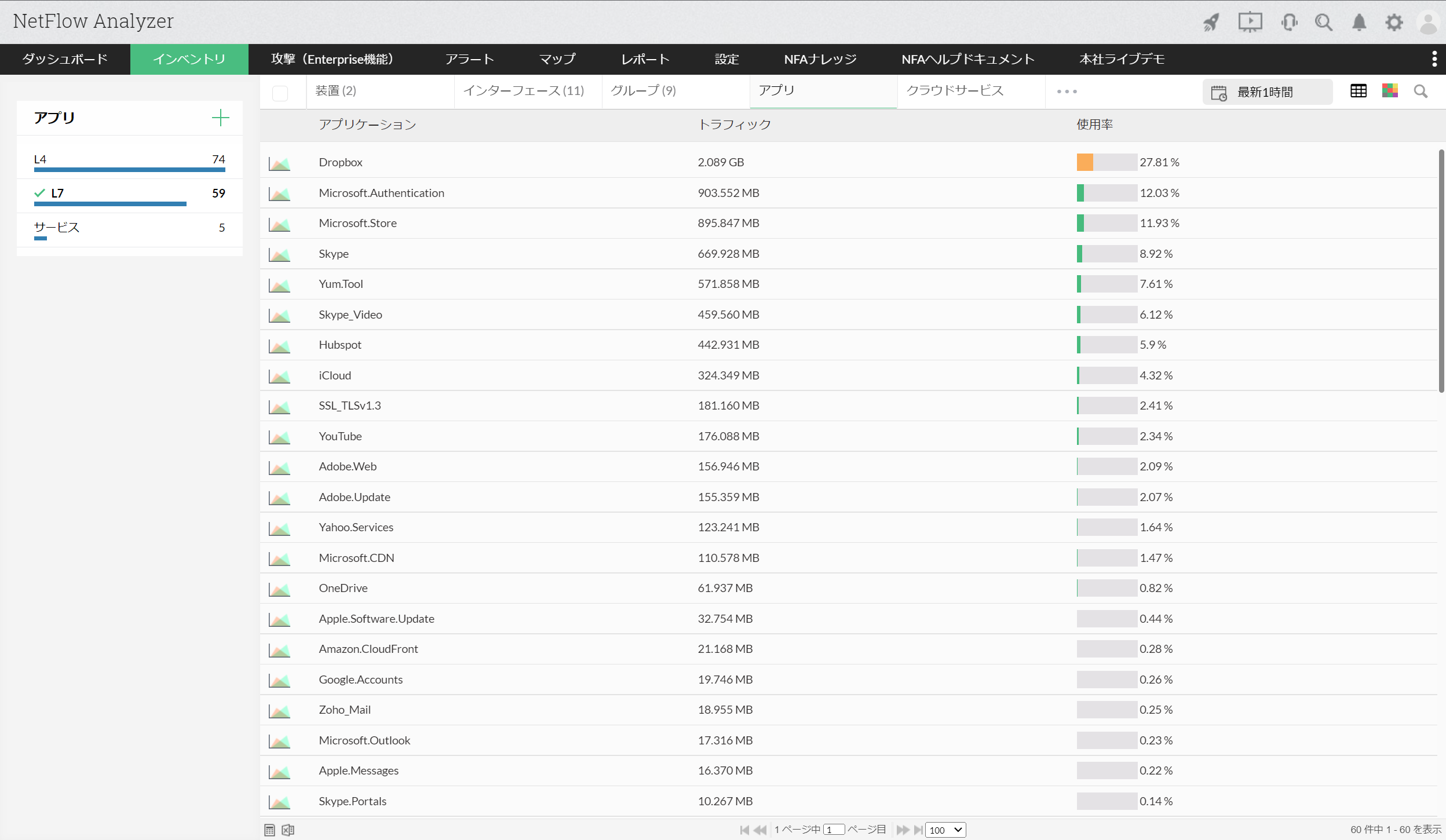Open the 最新1時間 time range selector

click(1267, 92)
